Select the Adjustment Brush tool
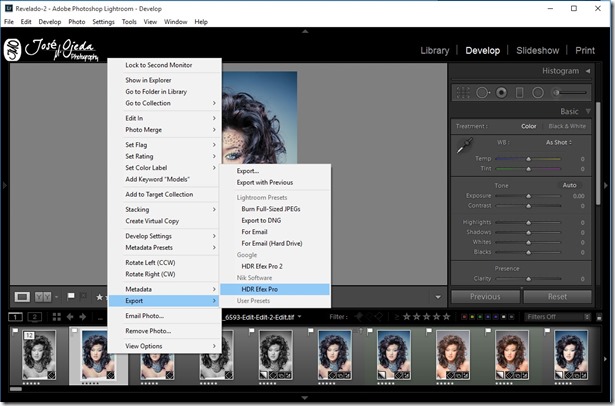 (x=571, y=93)
